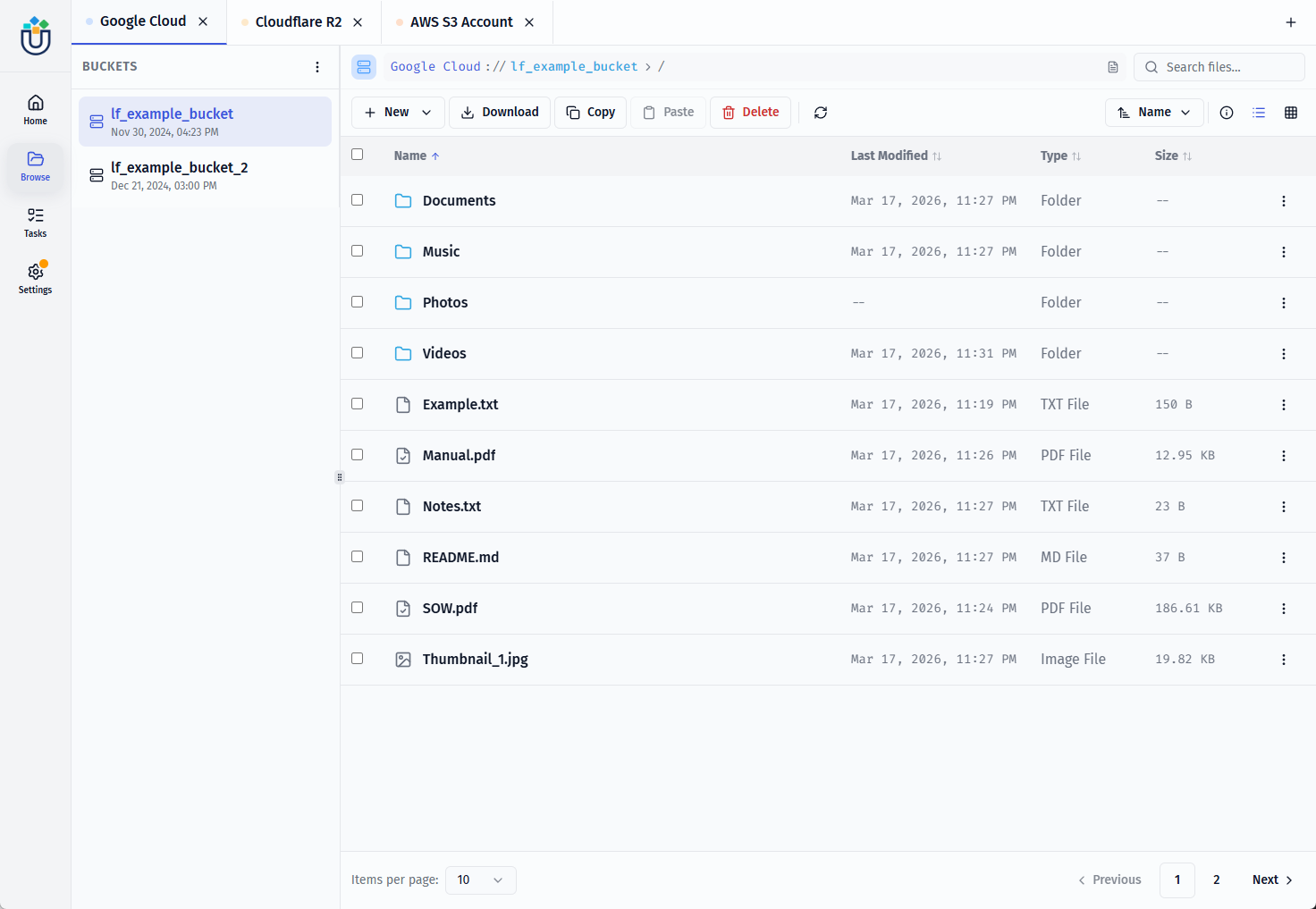Open the Name sort dropdown
The height and width of the screenshot is (909, 1316).
point(1154,113)
